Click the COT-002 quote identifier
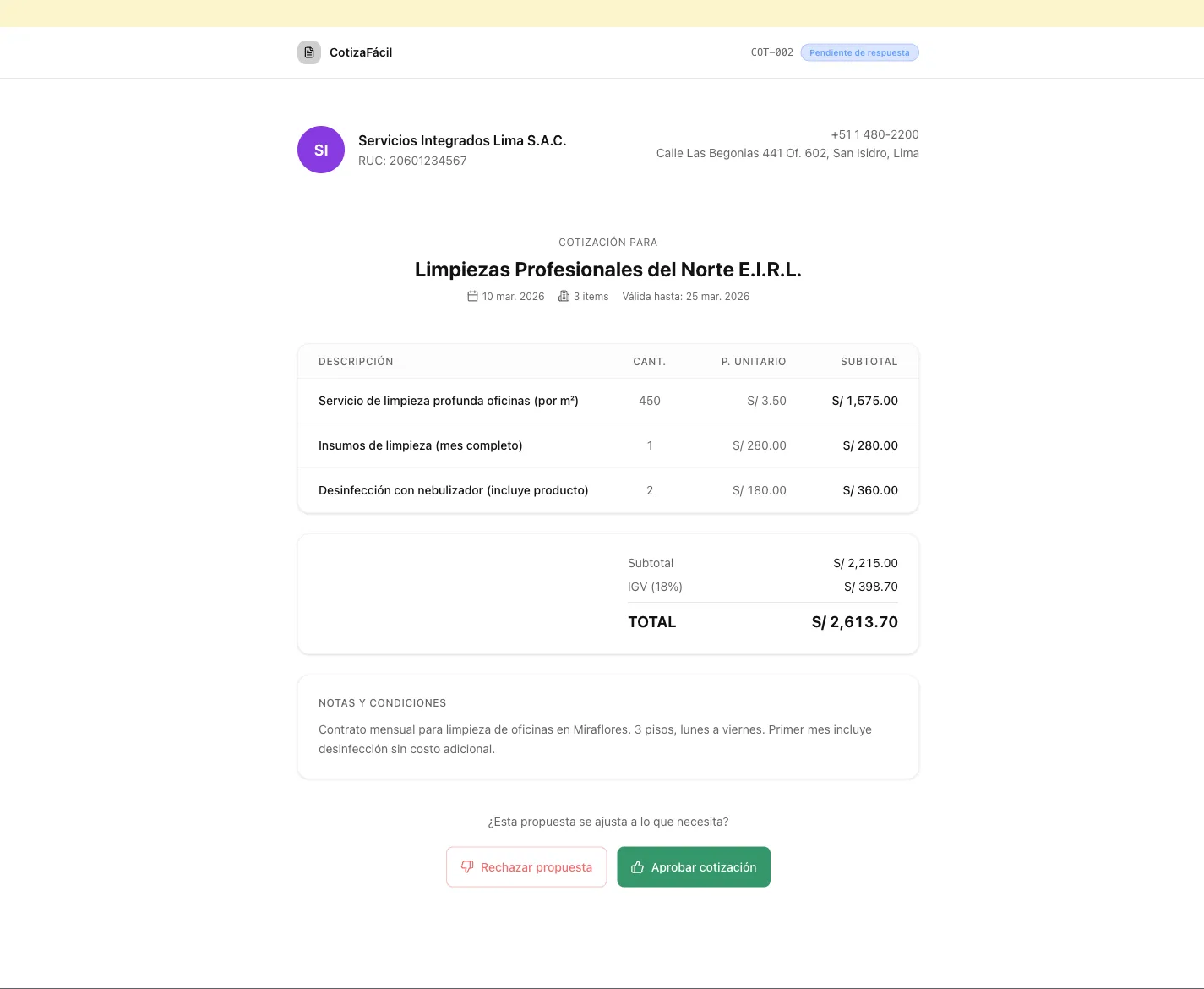The width and height of the screenshot is (1204, 989). pos(771,52)
